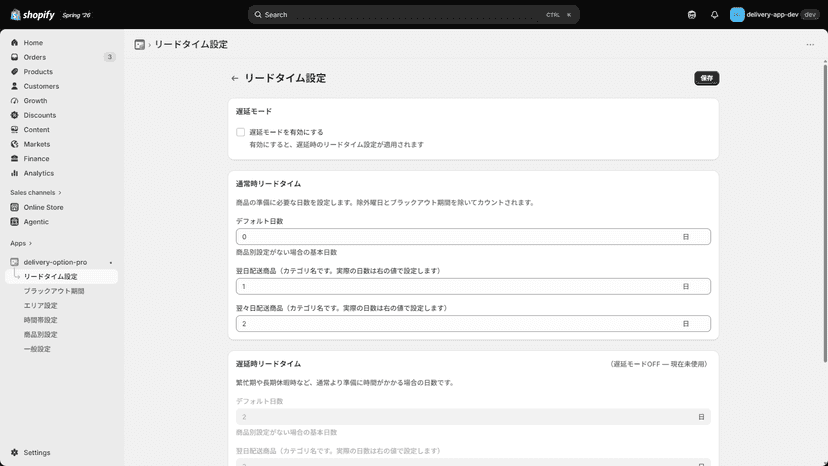This screenshot has width=828, height=466.
Task: Open エリア設定 in the sidebar
Action: [x=41, y=305]
